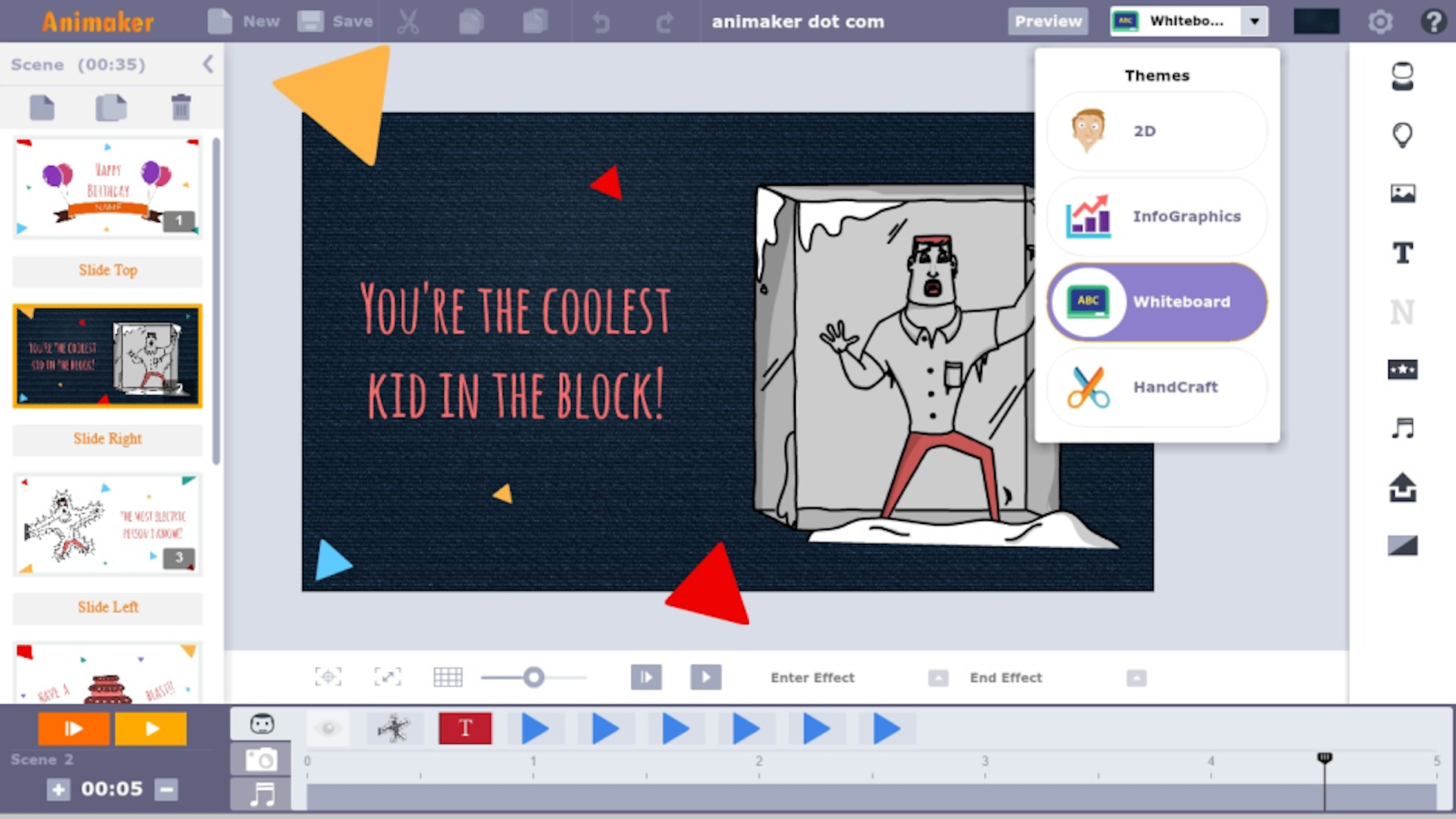Select the InfoGraphics theme from Themes menu
This screenshot has width=1456, height=819.
pos(1156,216)
